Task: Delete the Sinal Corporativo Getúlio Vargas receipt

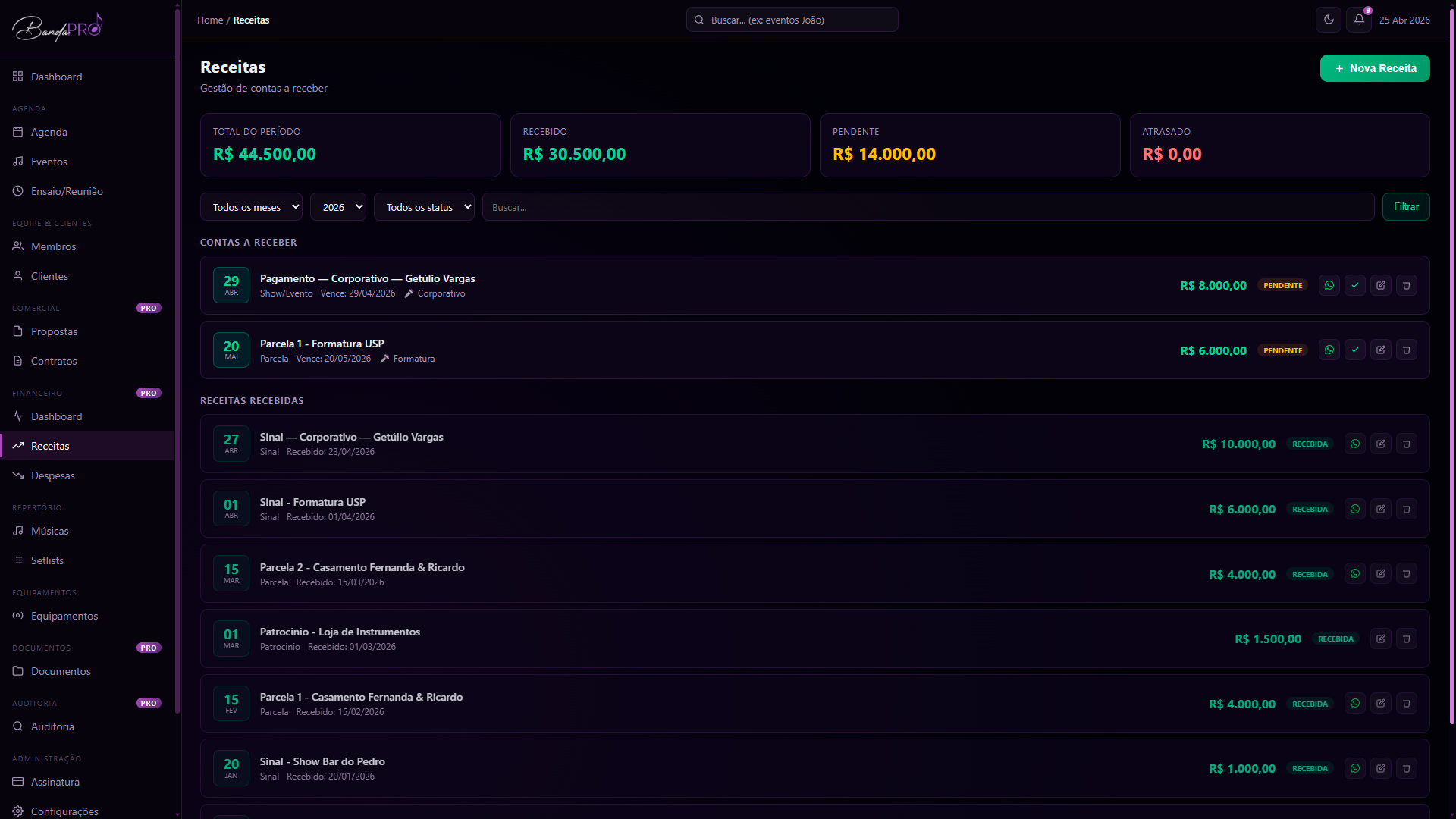Action: tap(1407, 444)
